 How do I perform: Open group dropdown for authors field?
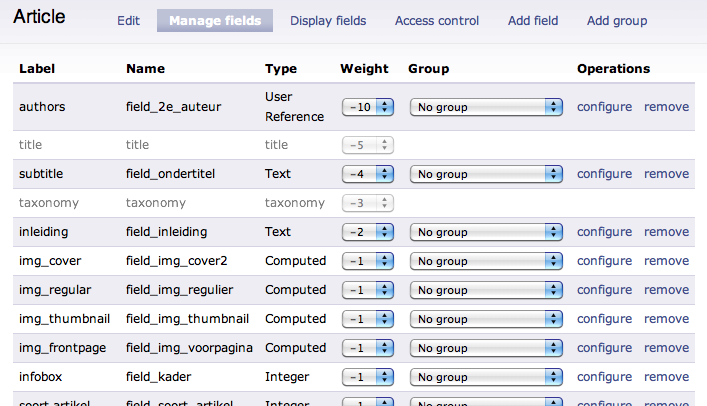486,107
